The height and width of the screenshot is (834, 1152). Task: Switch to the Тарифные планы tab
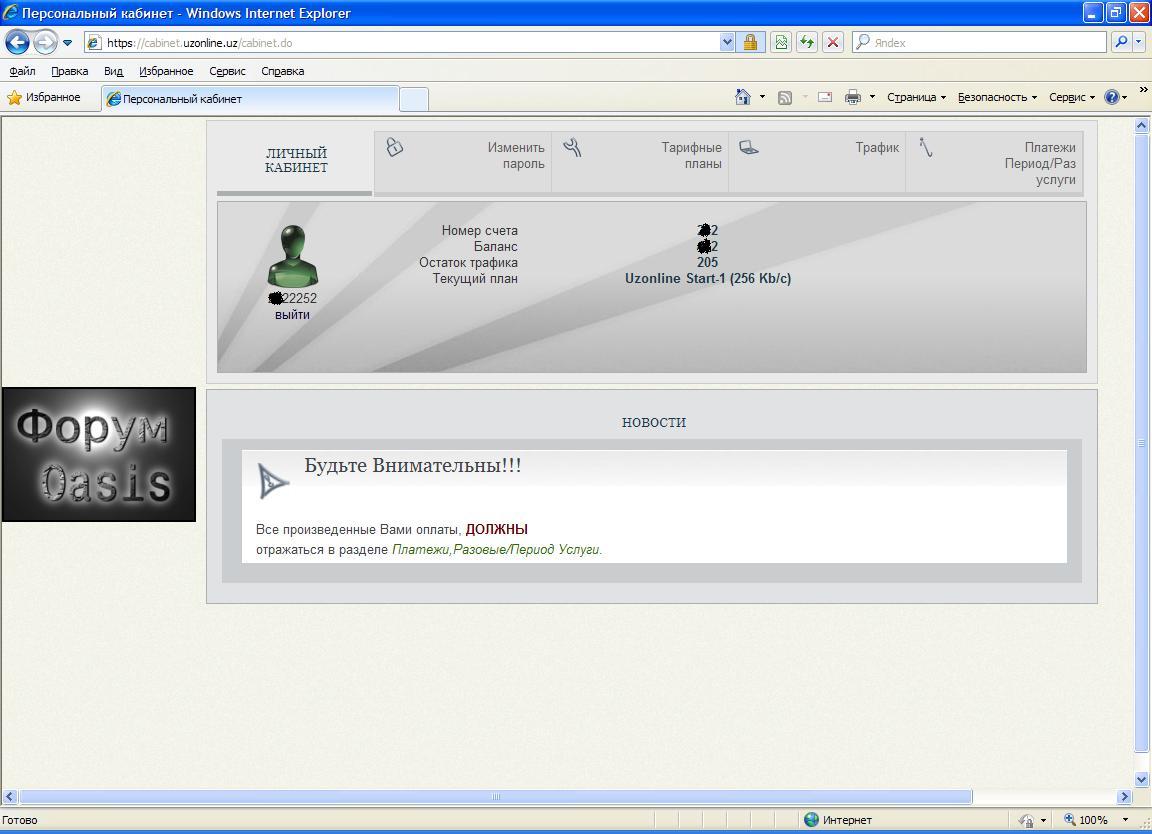tap(690, 156)
